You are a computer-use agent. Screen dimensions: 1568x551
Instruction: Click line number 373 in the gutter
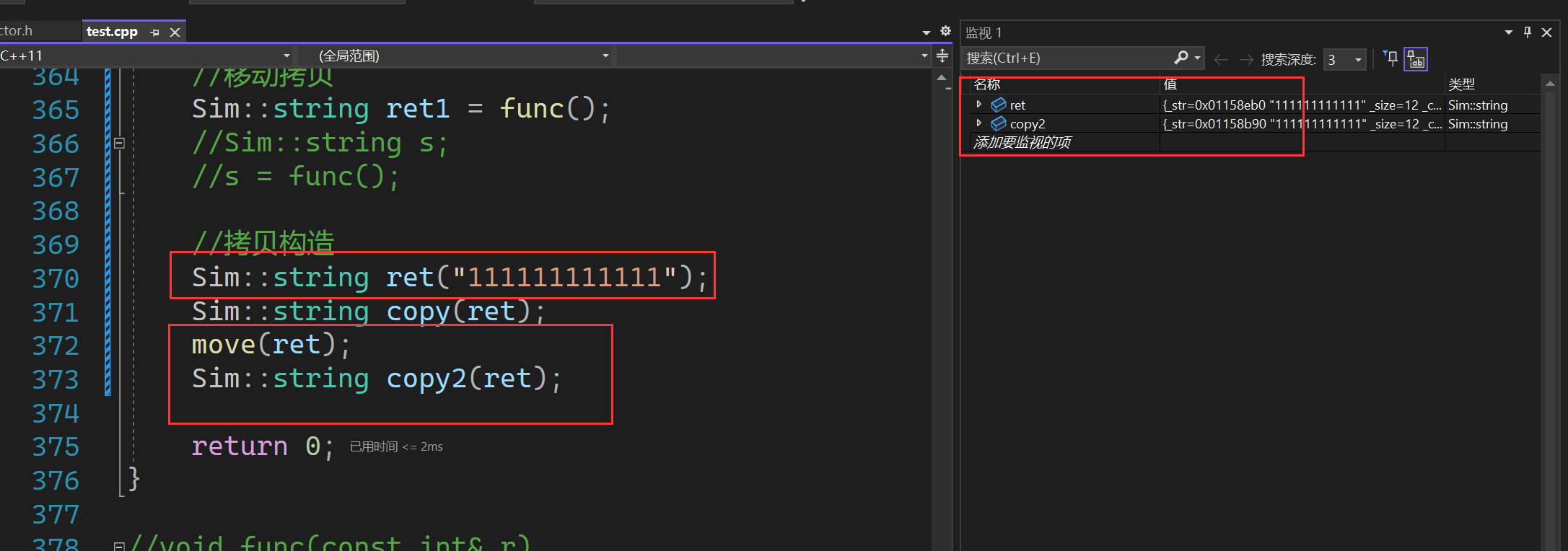[56, 379]
